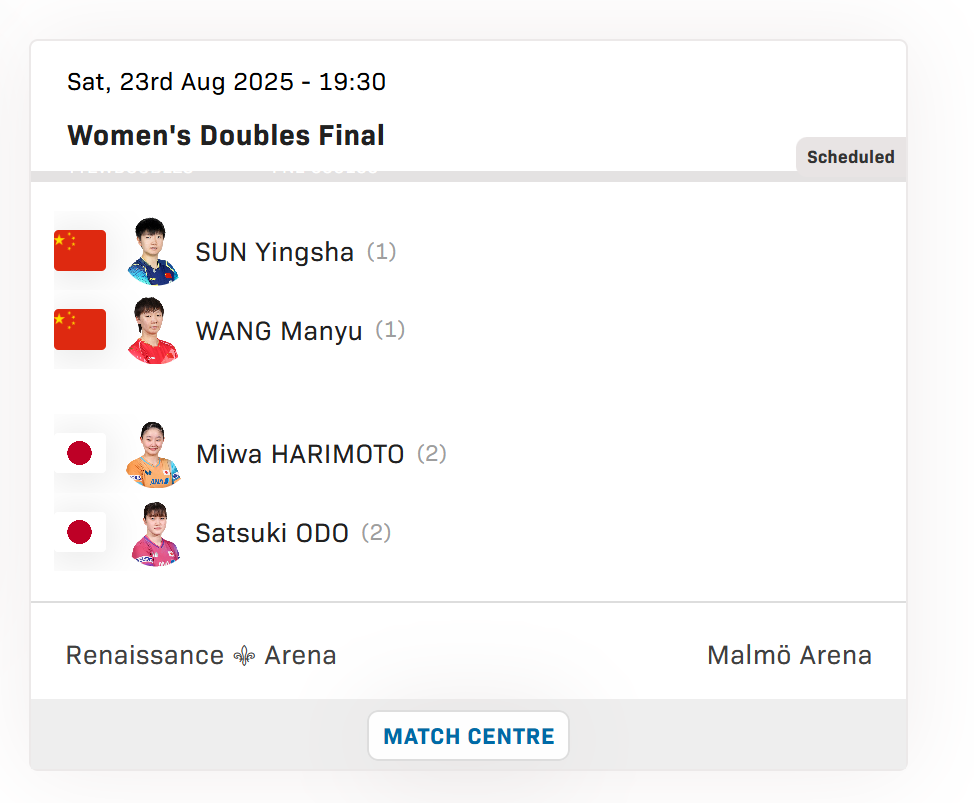Open Satsuki ODO player name link
Viewport: 974px width, 803px height.
pos(271,533)
